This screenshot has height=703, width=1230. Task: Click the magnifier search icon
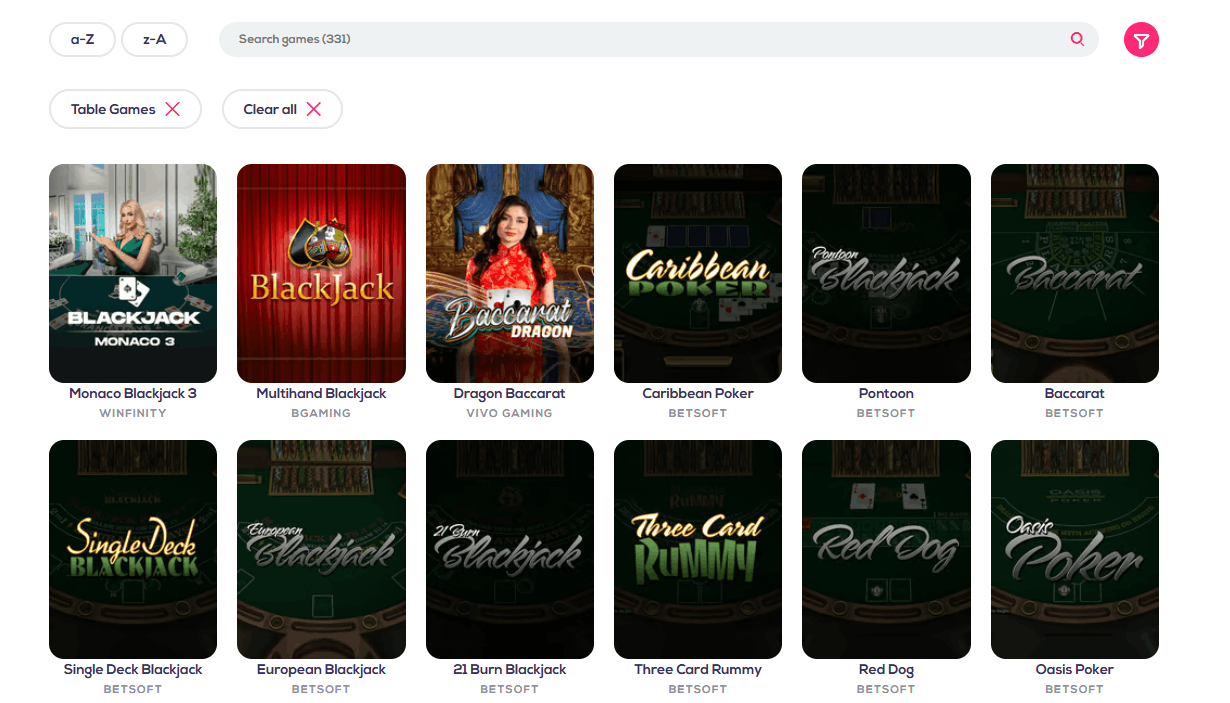point(1077,39)
